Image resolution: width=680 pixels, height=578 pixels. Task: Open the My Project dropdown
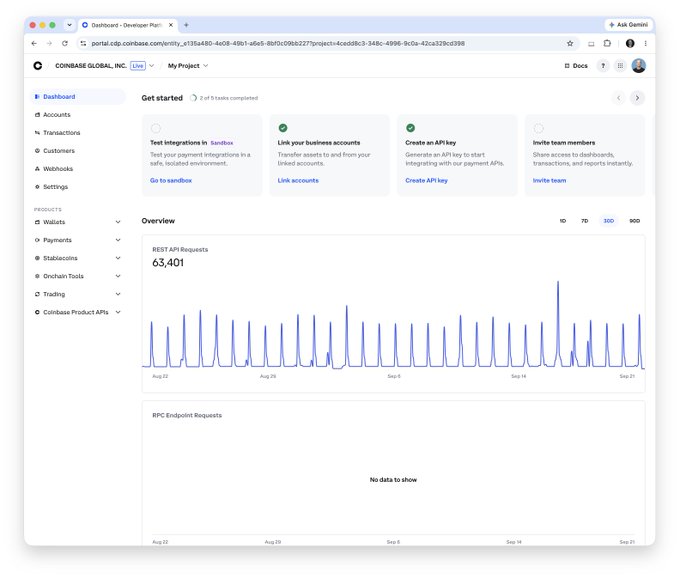(x=188, y=66)
